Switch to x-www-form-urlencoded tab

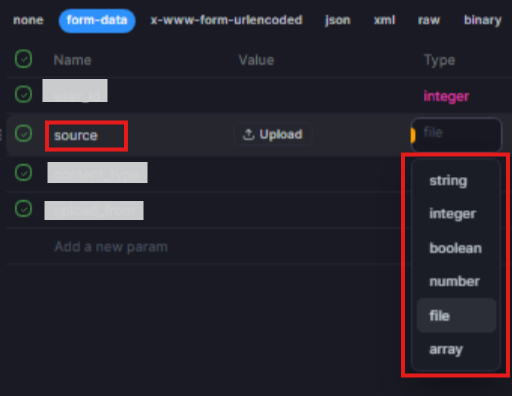point(226,20)
